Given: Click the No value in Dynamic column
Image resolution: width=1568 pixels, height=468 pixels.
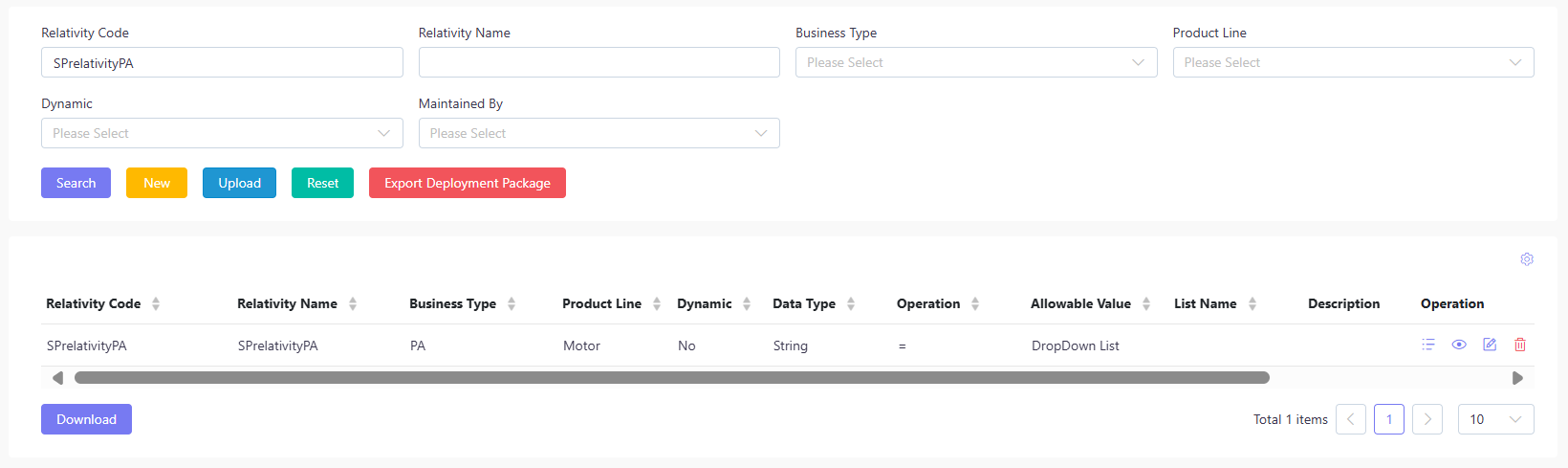Looking at the screenshot, I should click(686, 345).
